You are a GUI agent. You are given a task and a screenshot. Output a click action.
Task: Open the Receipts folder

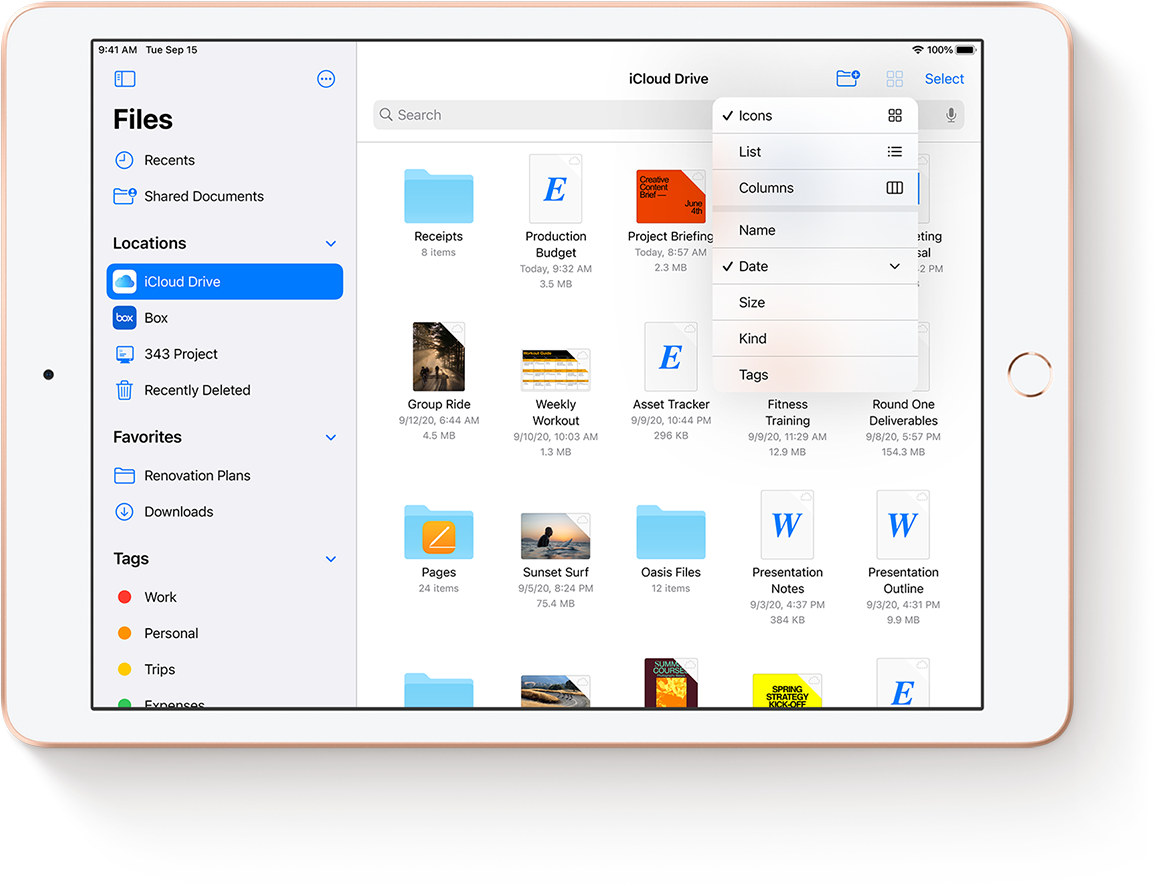tap(438, 196)
